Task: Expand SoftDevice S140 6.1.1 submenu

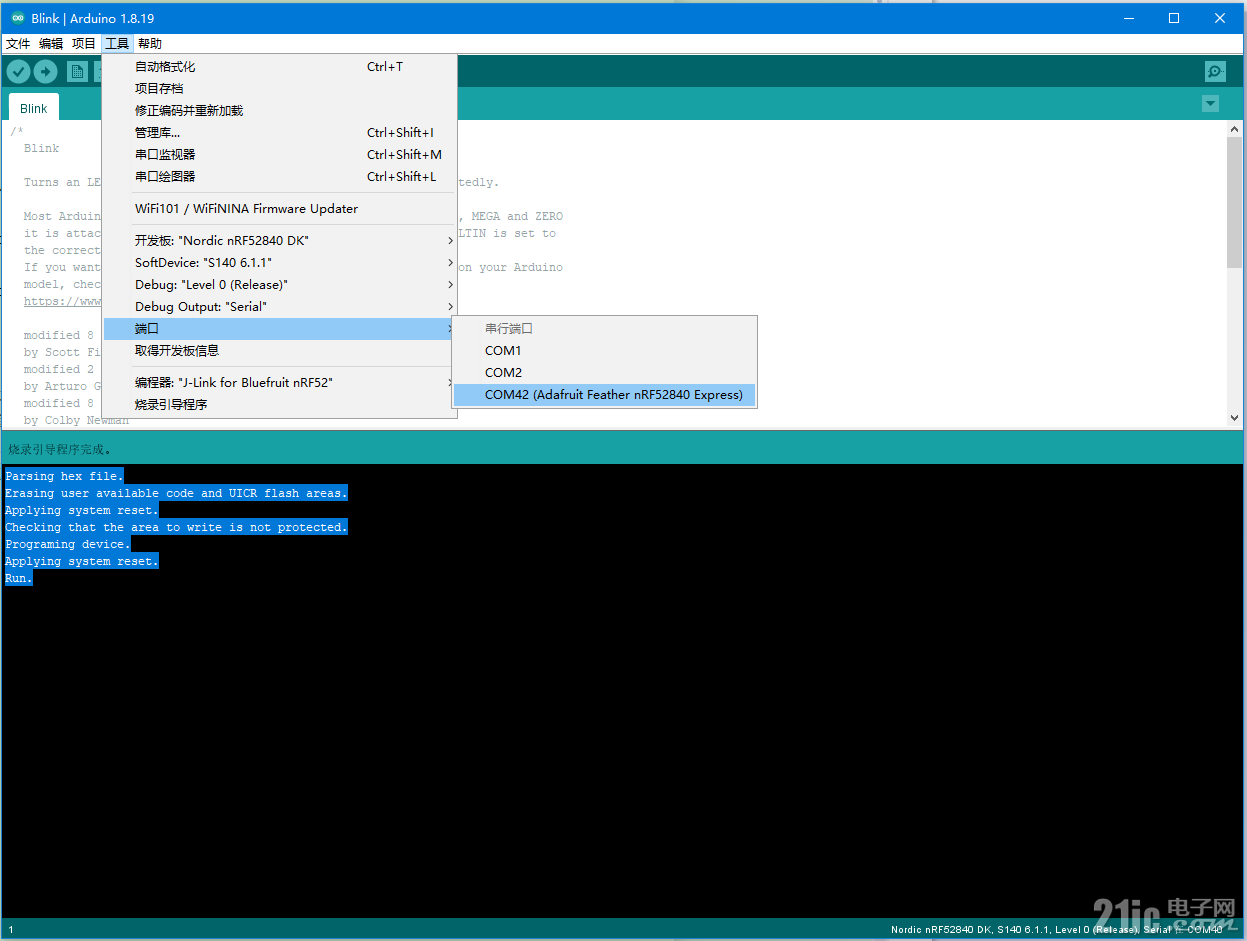Action: pyautogui.click(x=280, y=263)
